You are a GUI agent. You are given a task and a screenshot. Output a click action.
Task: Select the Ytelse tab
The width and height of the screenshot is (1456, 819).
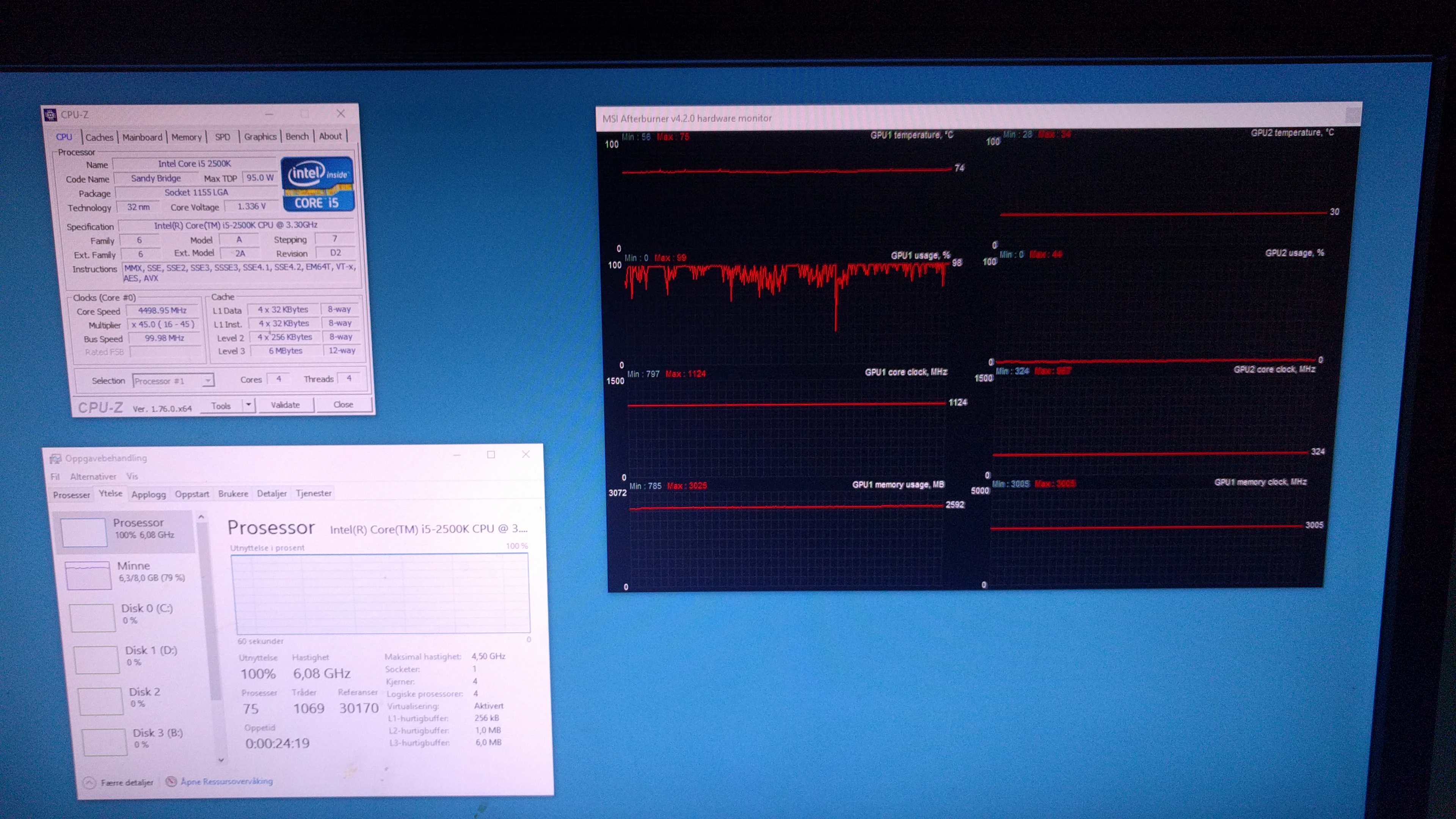pos(110,493)
